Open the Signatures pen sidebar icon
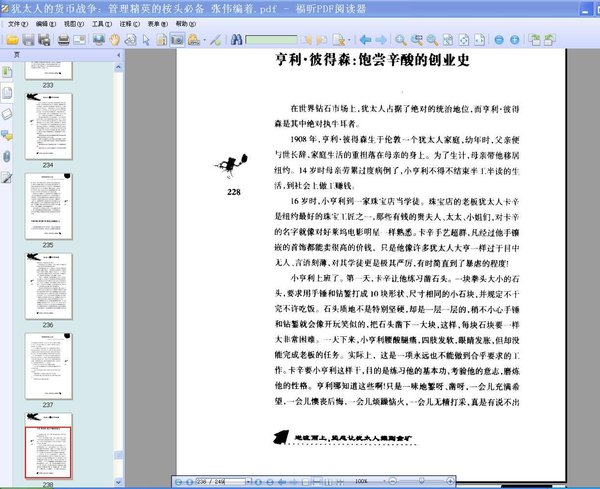Viewport: 600px width, 489px height. tap(8, 178)
